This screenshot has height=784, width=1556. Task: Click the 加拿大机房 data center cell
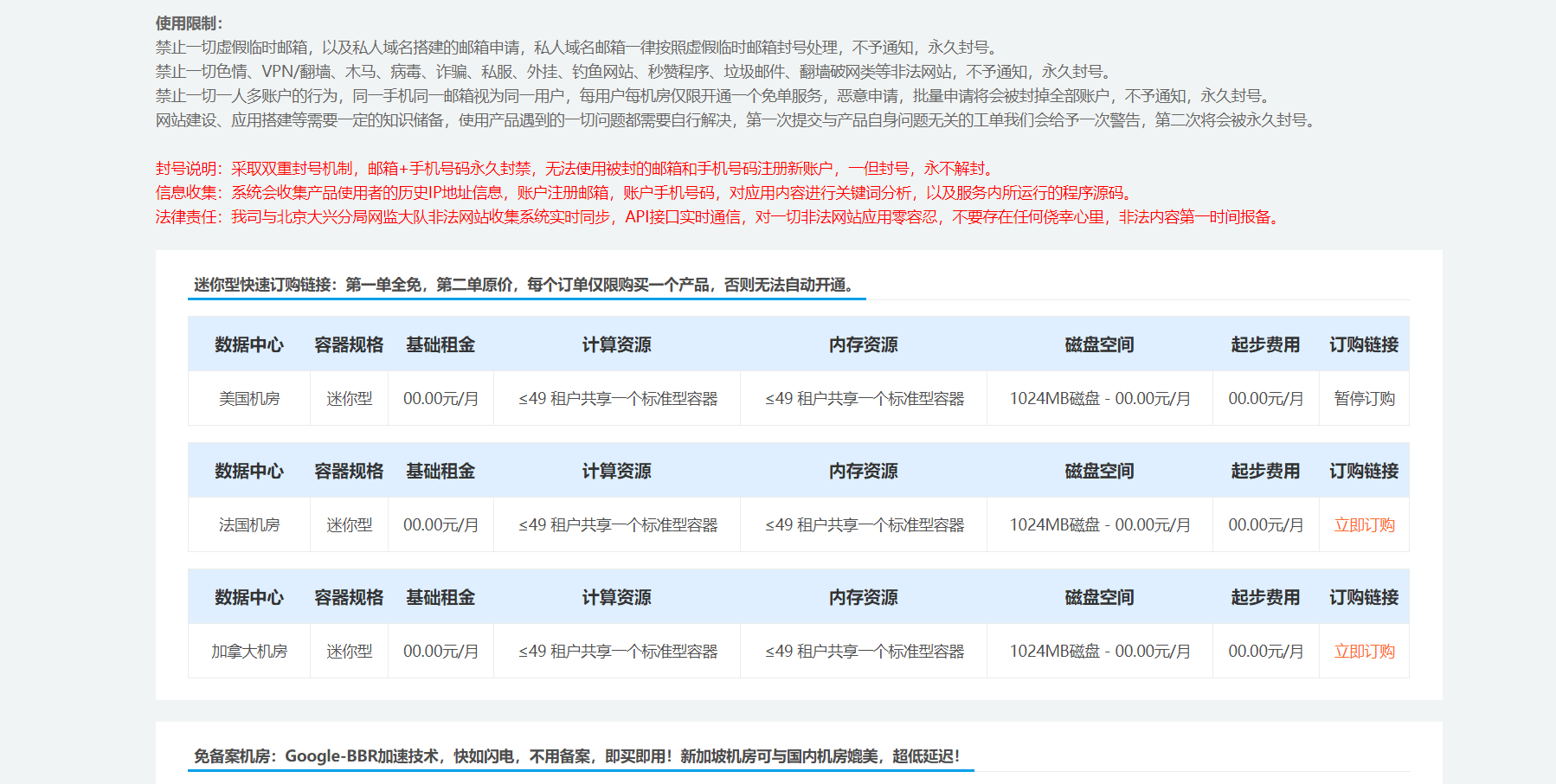[249, 652]
